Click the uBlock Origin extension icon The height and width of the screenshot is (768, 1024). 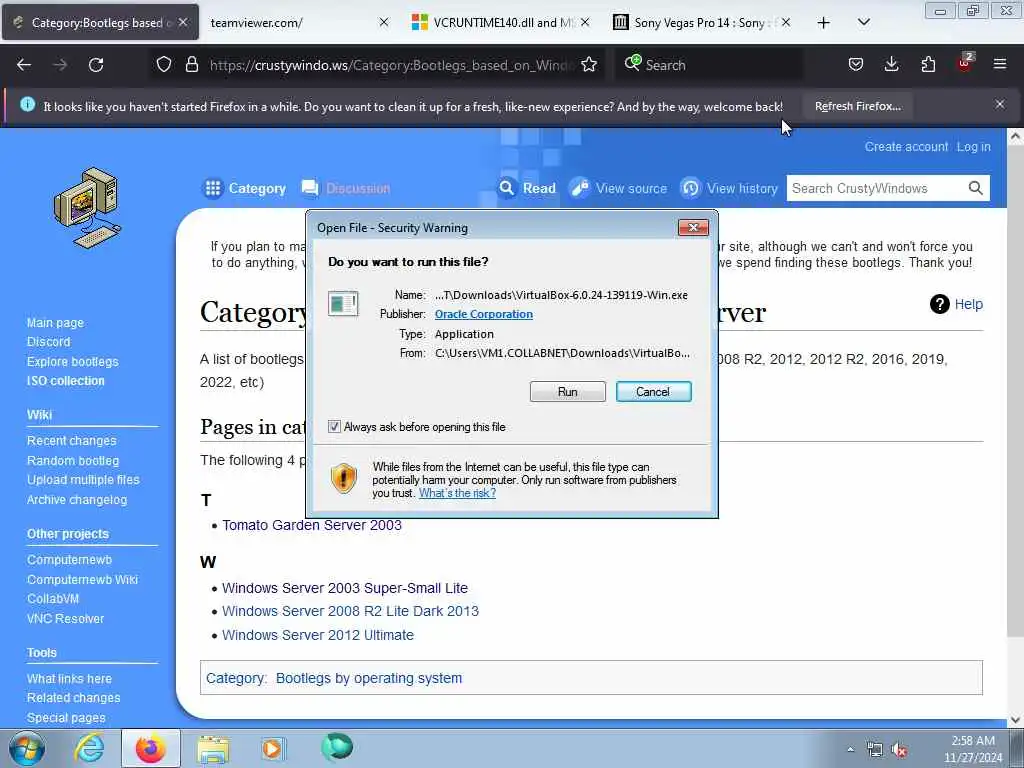point(965,63)
